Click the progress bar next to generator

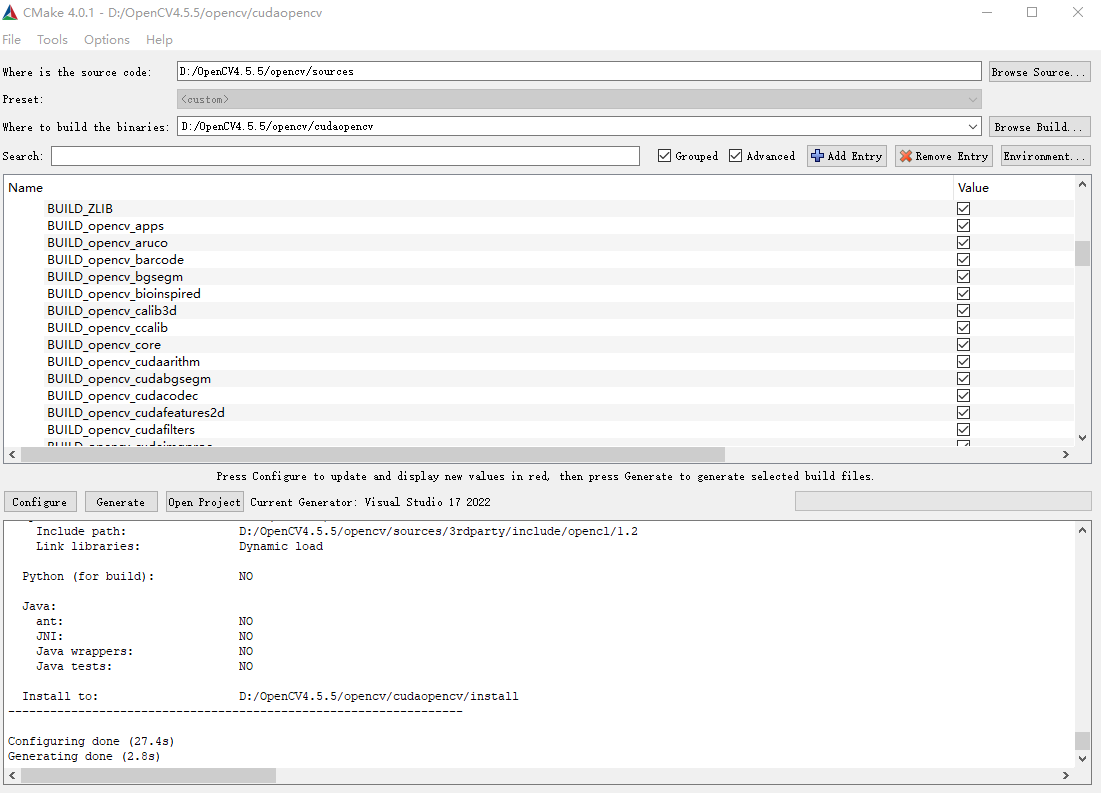coord(943,501)
